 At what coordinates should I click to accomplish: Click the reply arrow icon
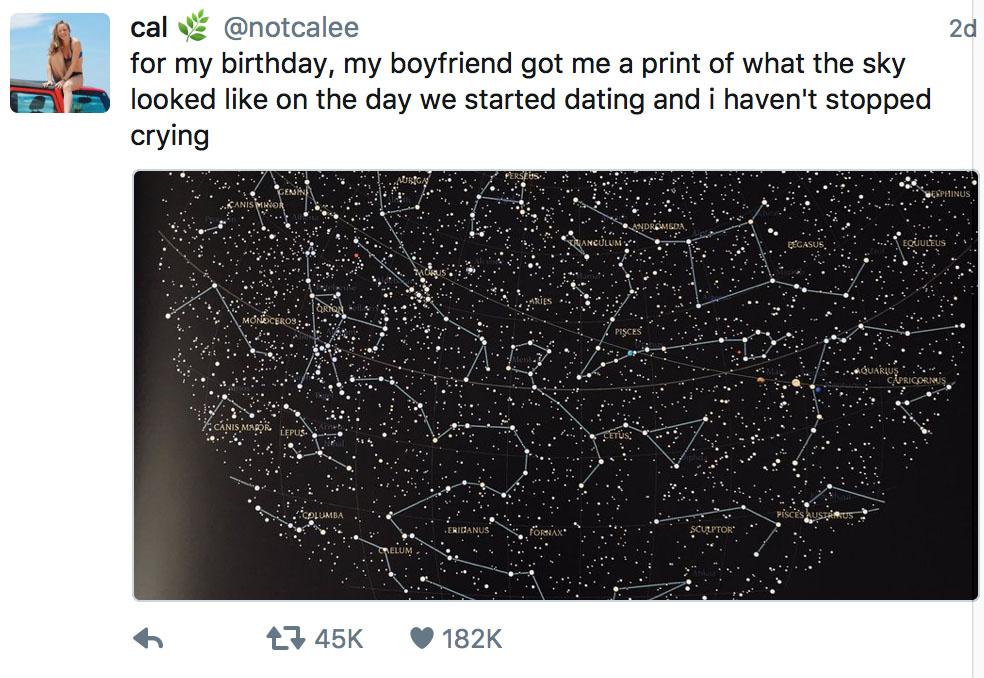pyautogui.click(x=148, y=640)
